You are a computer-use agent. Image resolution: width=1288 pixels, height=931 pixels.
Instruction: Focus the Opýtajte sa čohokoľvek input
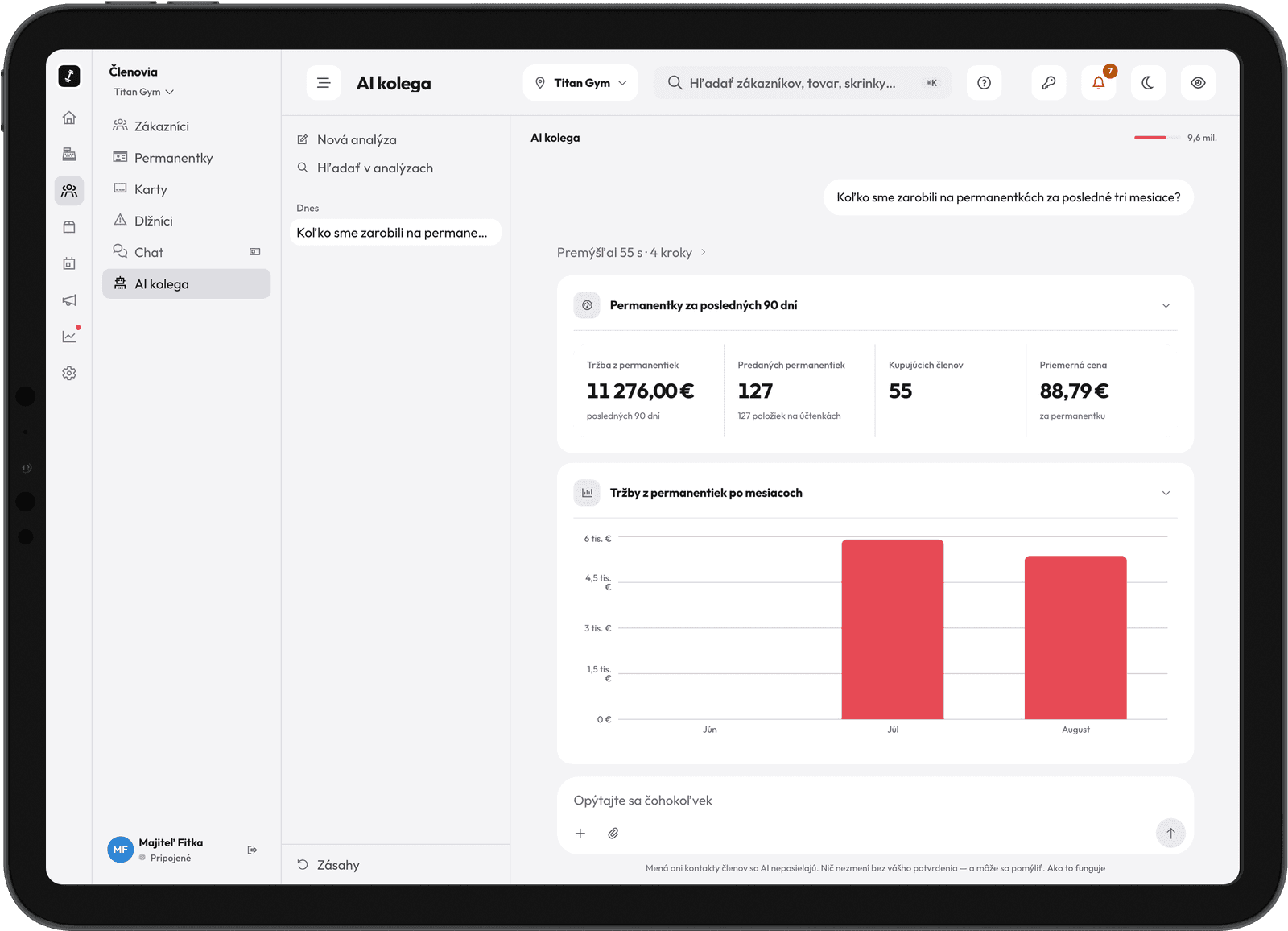coord(875,801)
